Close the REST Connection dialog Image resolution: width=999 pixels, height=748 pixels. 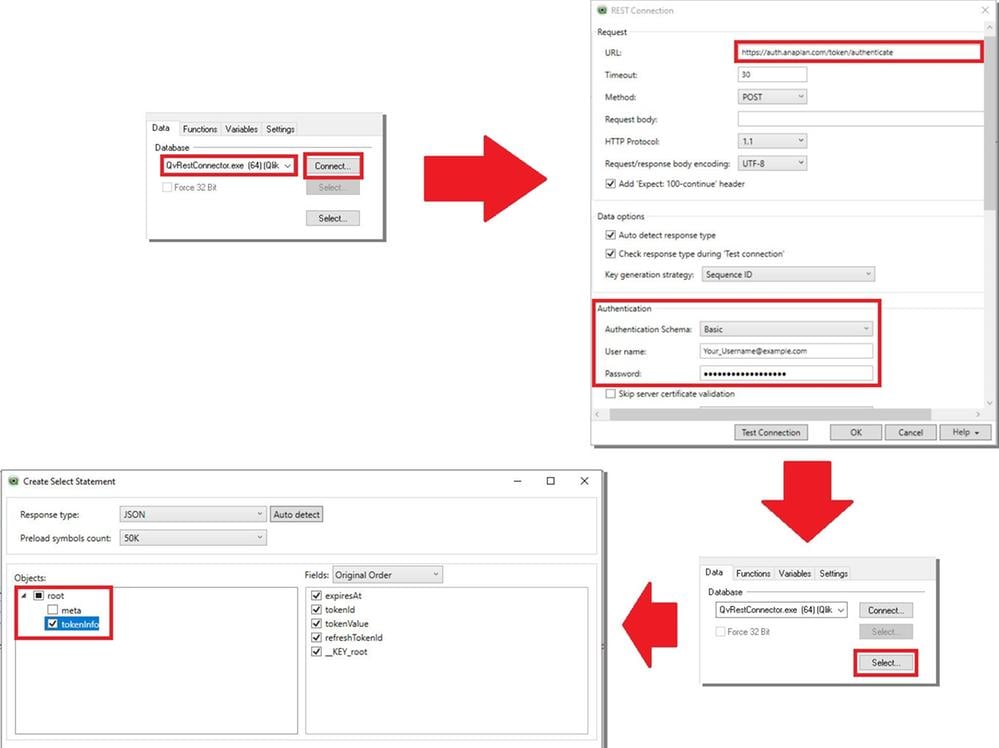coord(985,10)
